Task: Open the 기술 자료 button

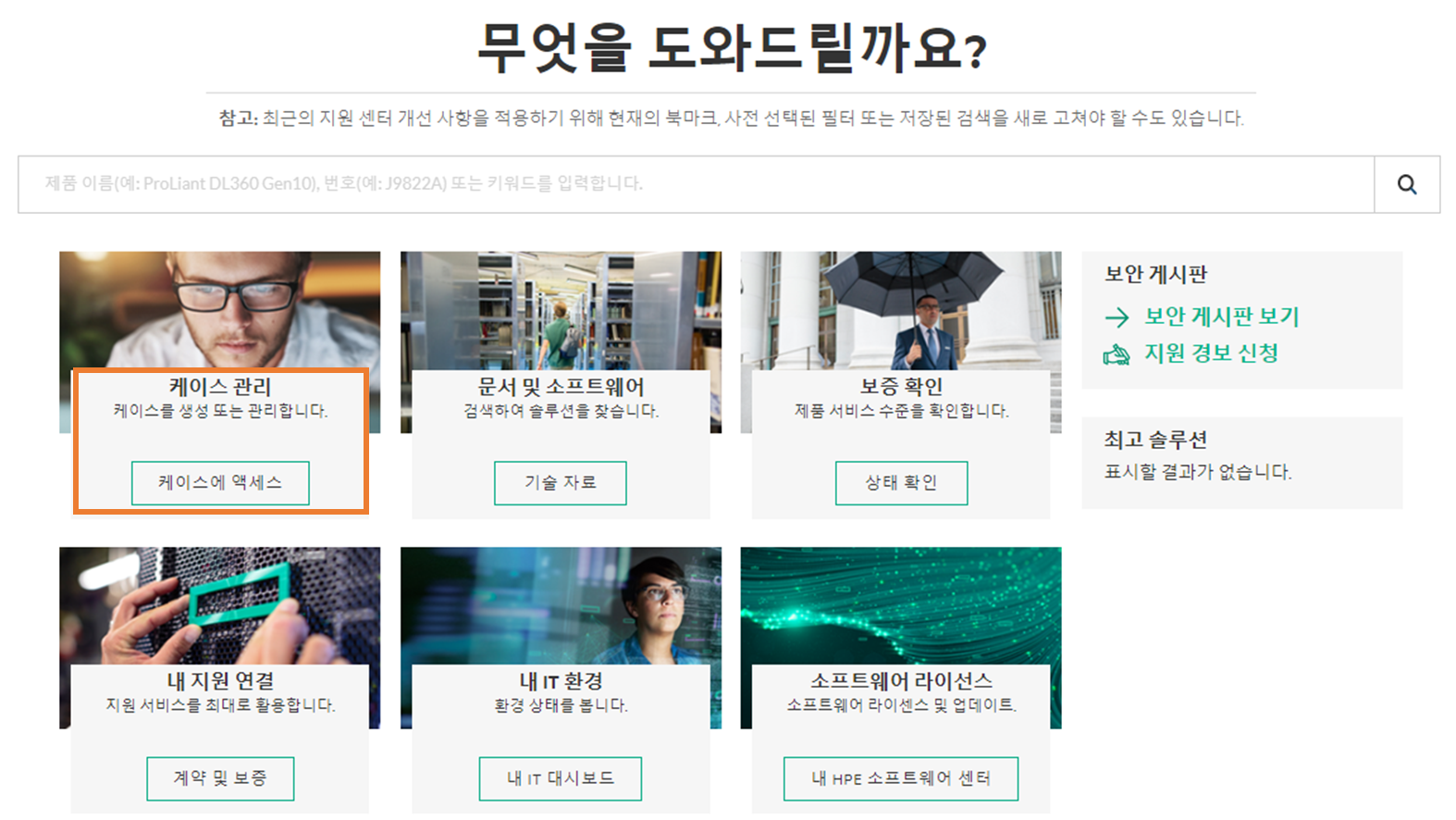Action: click(561, 483)
